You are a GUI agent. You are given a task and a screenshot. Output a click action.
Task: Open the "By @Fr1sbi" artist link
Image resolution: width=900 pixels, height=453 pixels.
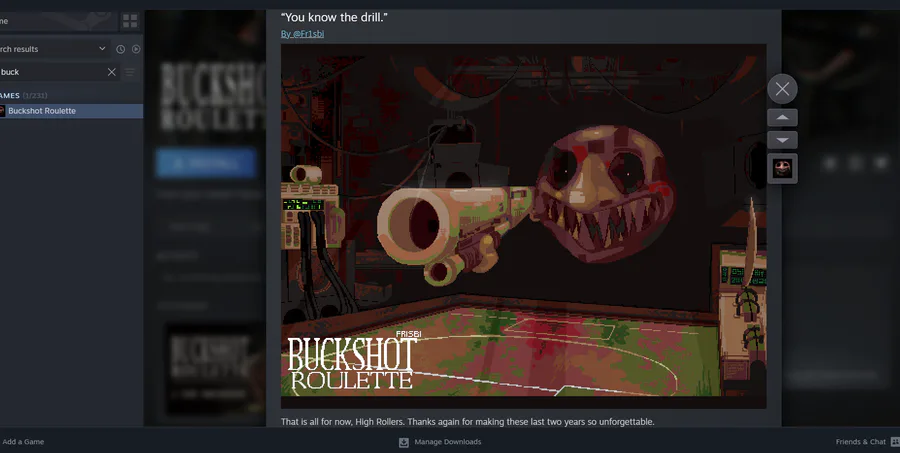(302, 34)
